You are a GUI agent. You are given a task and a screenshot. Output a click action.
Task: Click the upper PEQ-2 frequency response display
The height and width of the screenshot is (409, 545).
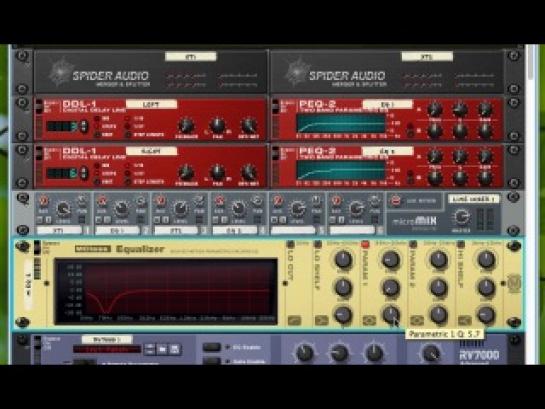click(341, 123)
